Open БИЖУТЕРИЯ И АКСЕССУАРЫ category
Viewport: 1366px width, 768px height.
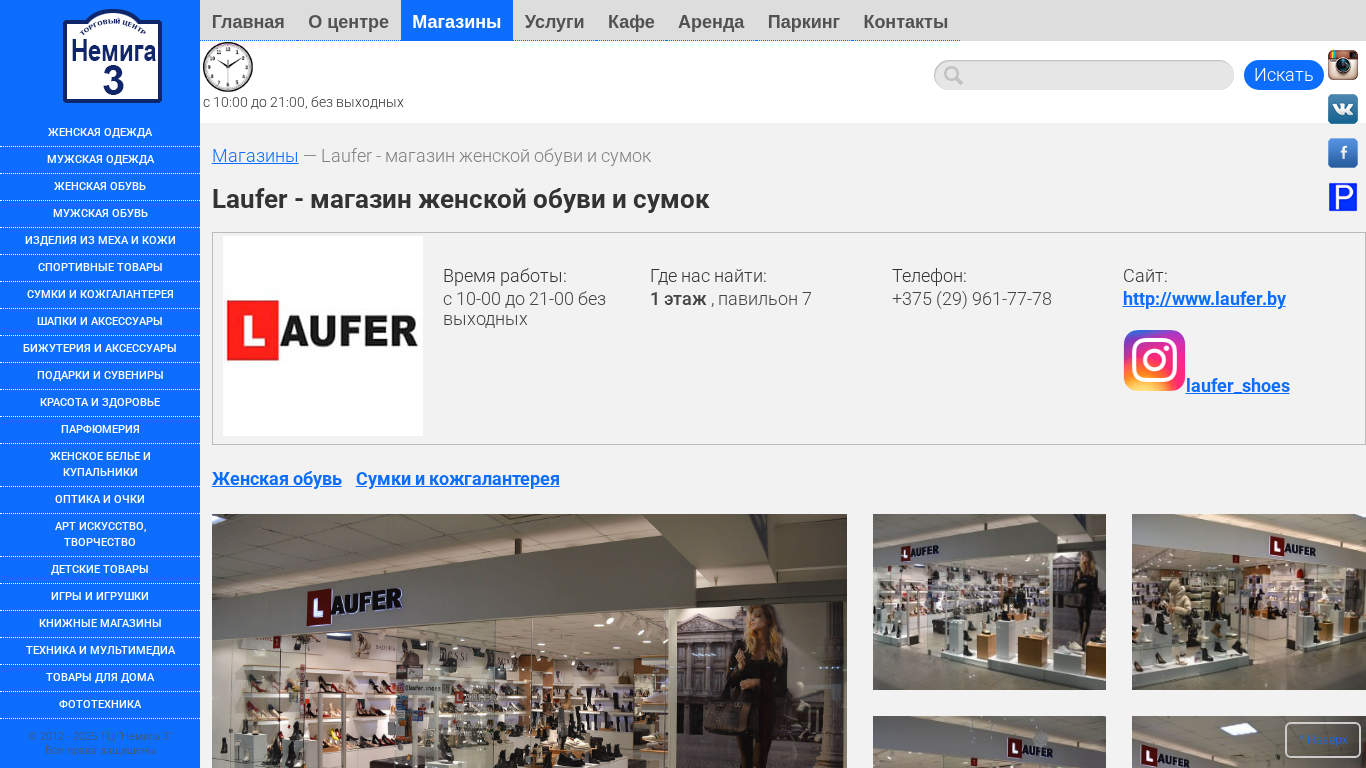tap(100, 349)
